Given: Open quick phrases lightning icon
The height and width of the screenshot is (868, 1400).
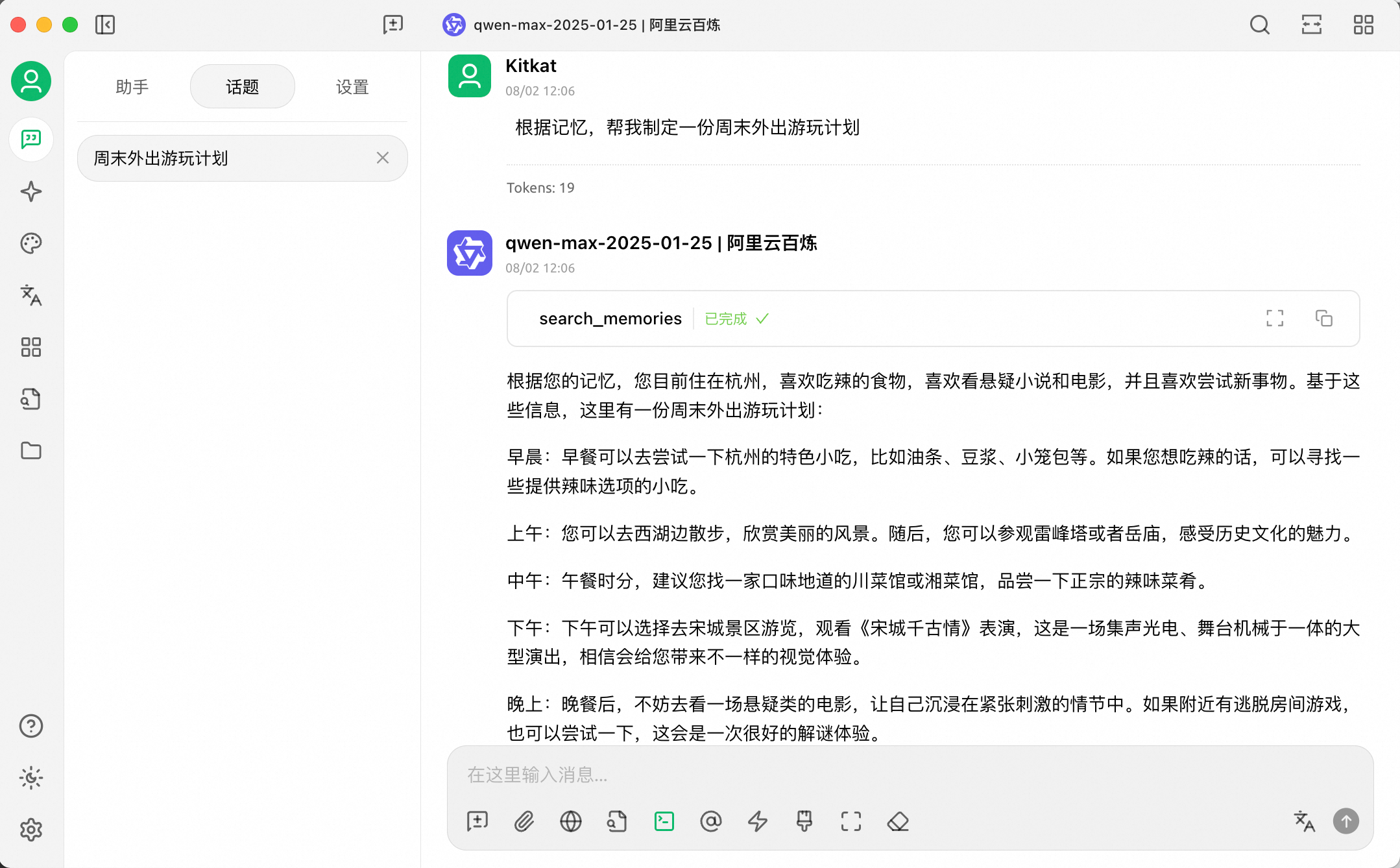Looking at the screenshot, I should (758, 821).
